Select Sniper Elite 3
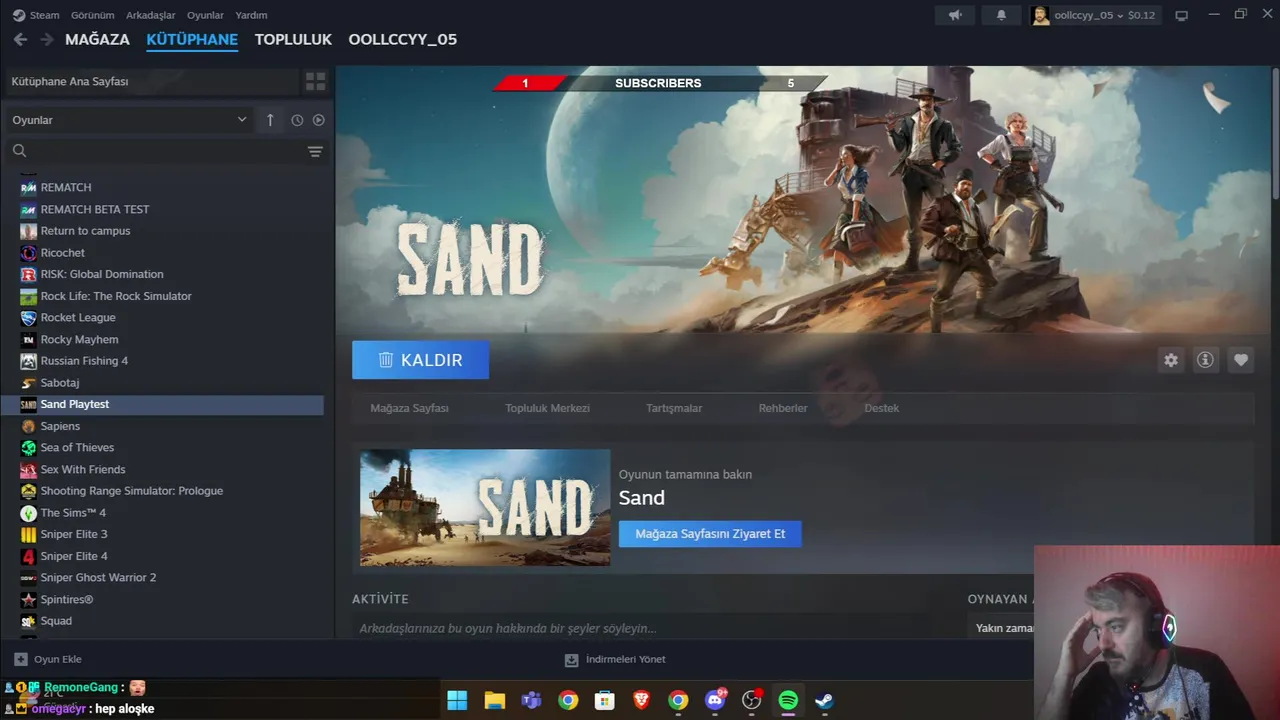The height and width of the screenshot is (720, 1280). coord(74,534)
